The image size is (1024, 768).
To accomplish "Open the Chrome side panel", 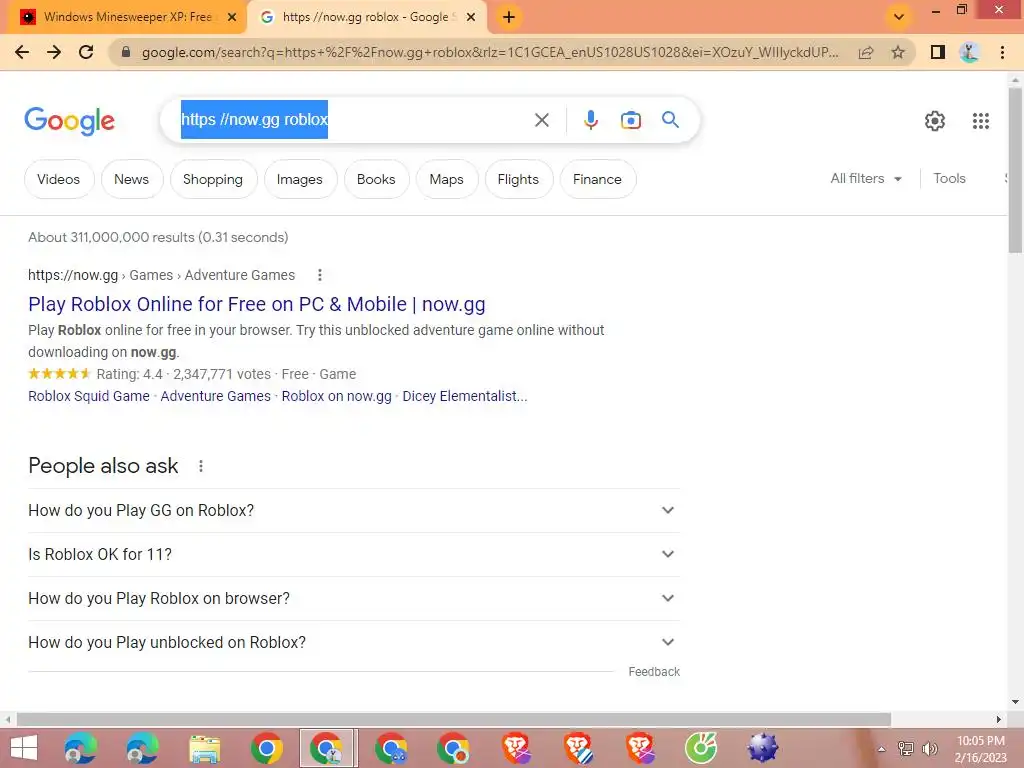I will coord(938,52).
